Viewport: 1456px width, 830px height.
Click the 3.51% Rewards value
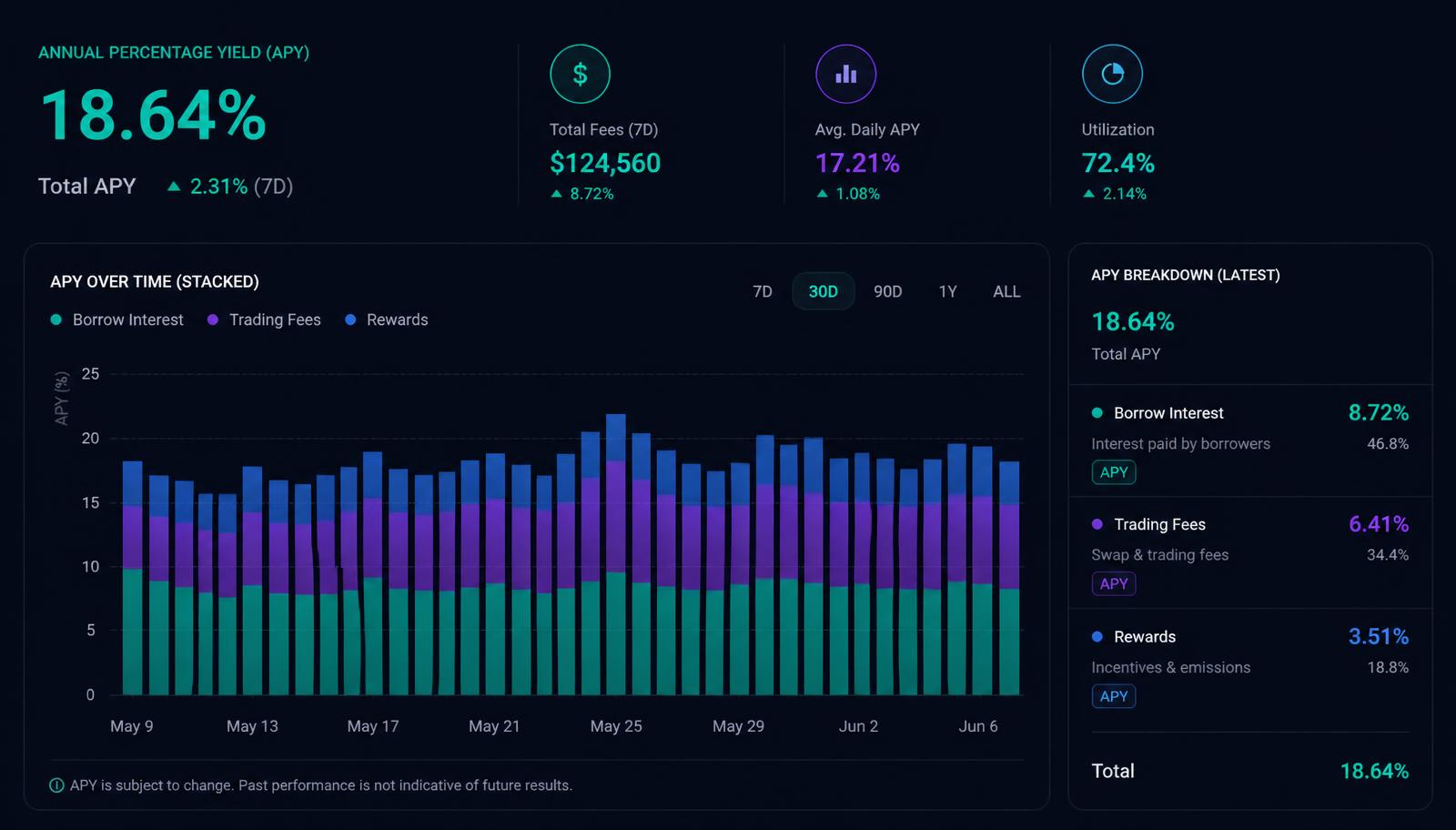point(1379,637)
